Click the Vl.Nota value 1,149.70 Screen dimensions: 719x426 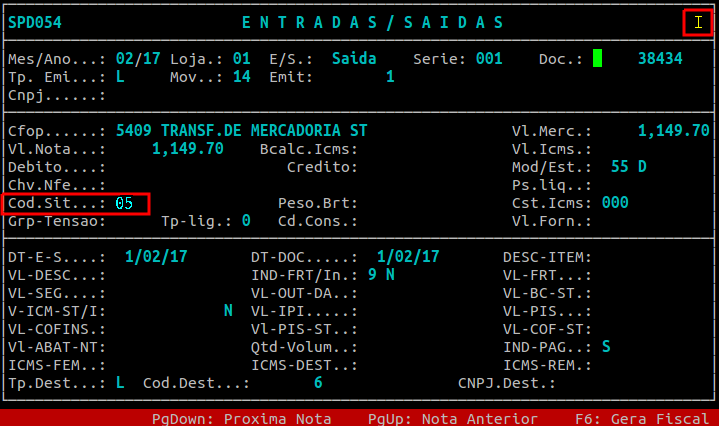tap(187, 149)
